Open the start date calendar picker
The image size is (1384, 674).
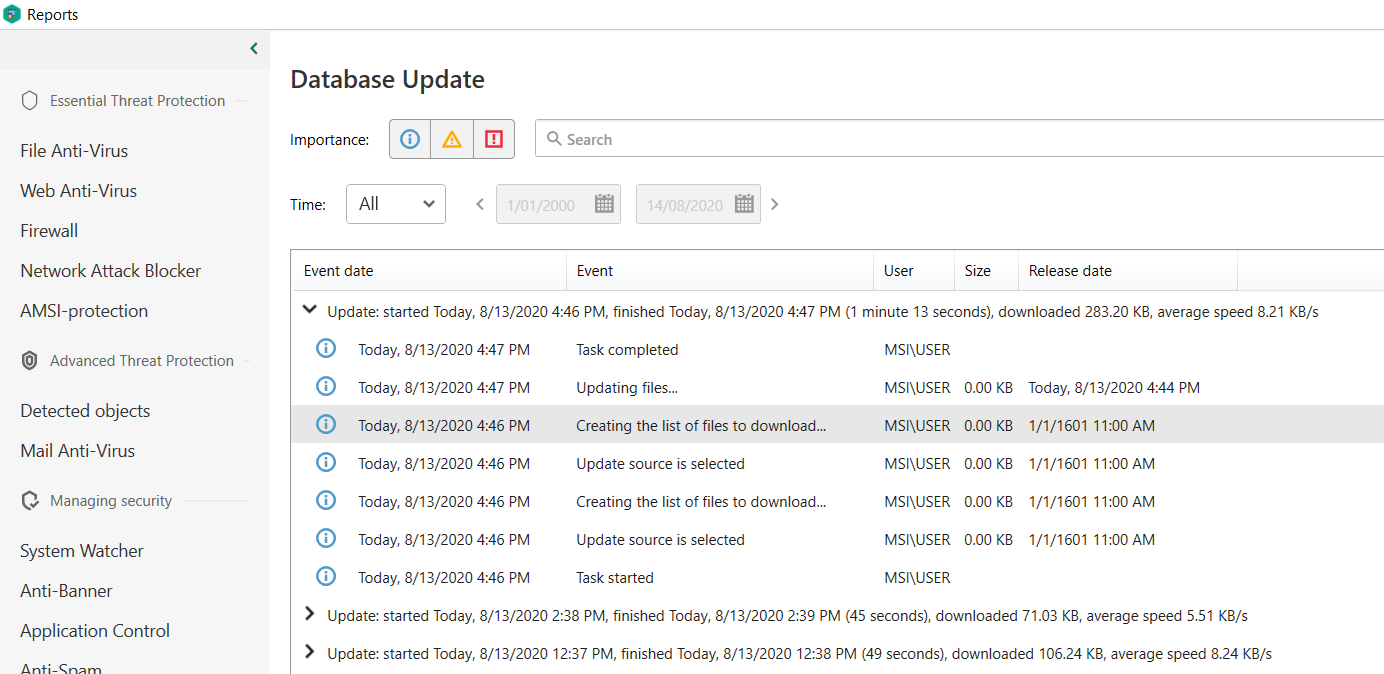[604, 204]
